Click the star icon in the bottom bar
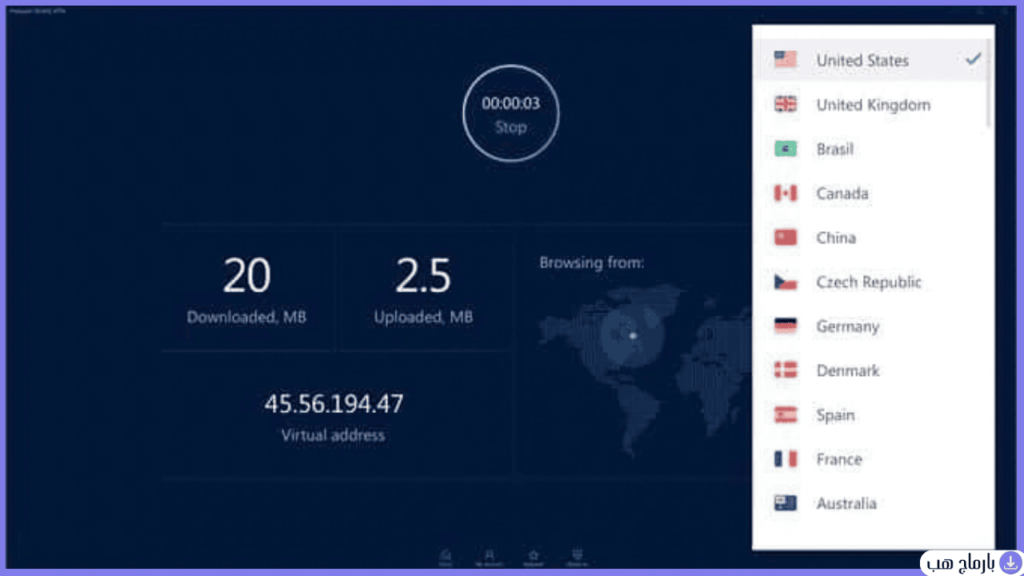1024x576 pixels. 533,557
